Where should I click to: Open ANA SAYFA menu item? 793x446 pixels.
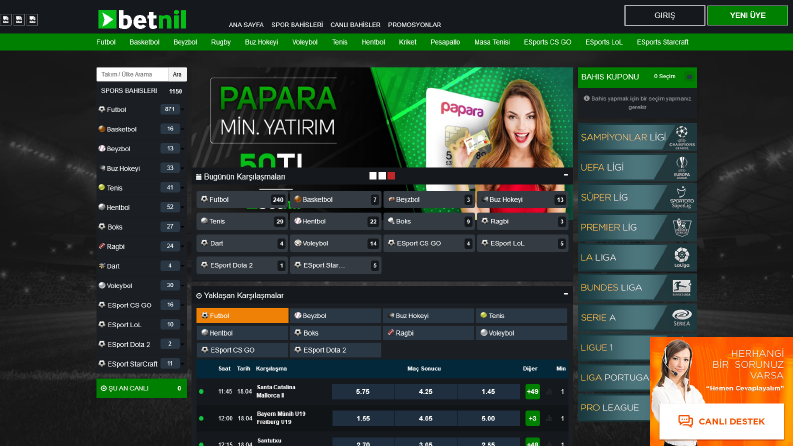(x=246, y=24)
